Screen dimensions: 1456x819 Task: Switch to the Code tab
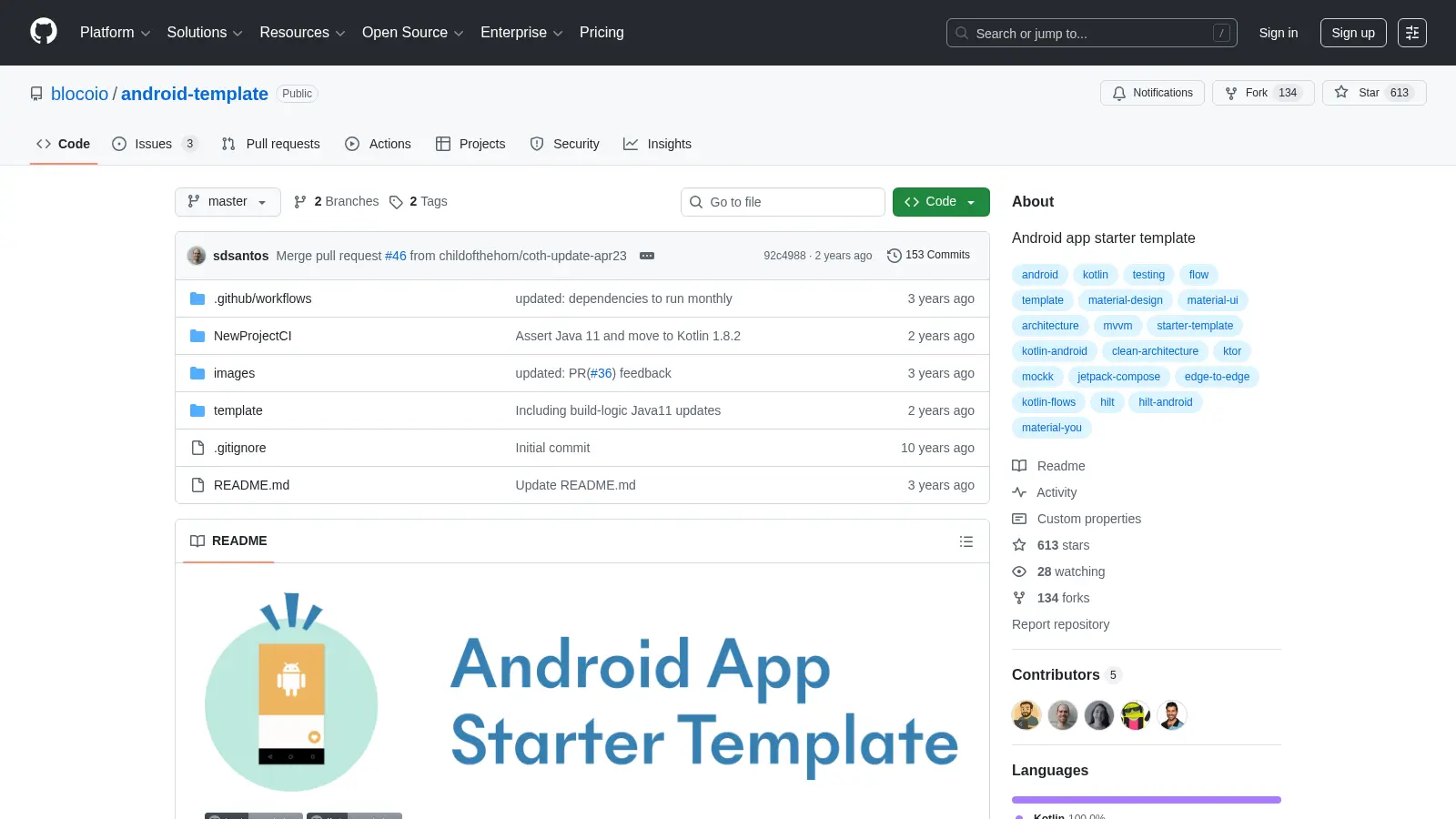pyautogui.click(x=64, y=144)
